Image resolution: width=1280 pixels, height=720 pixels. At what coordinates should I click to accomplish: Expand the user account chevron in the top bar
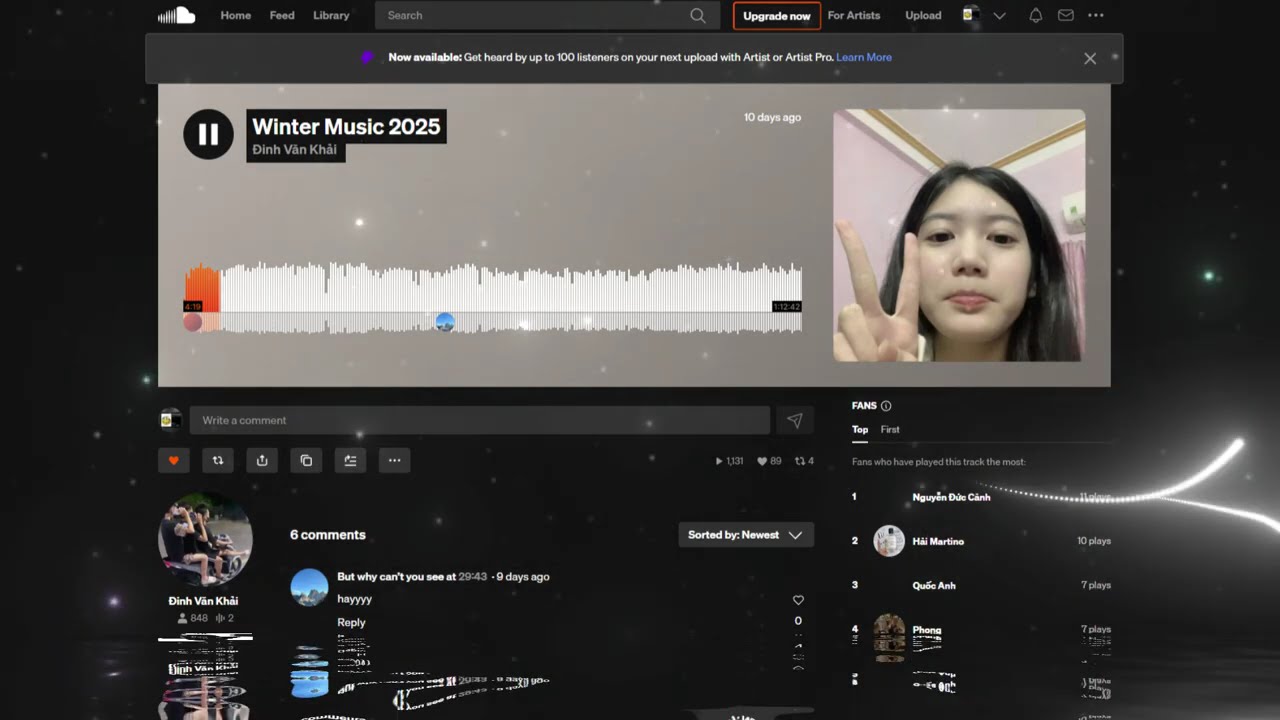click(1000, 16)
